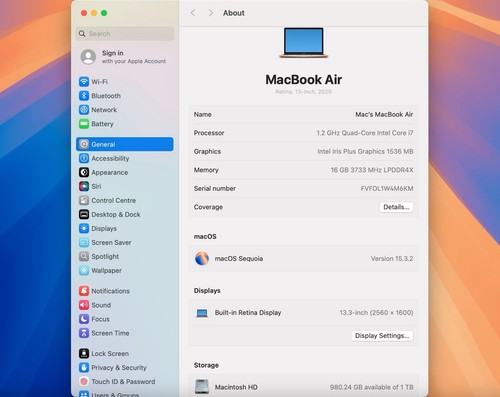Open the Screen Time hourglass icon

tap(84, 333)
